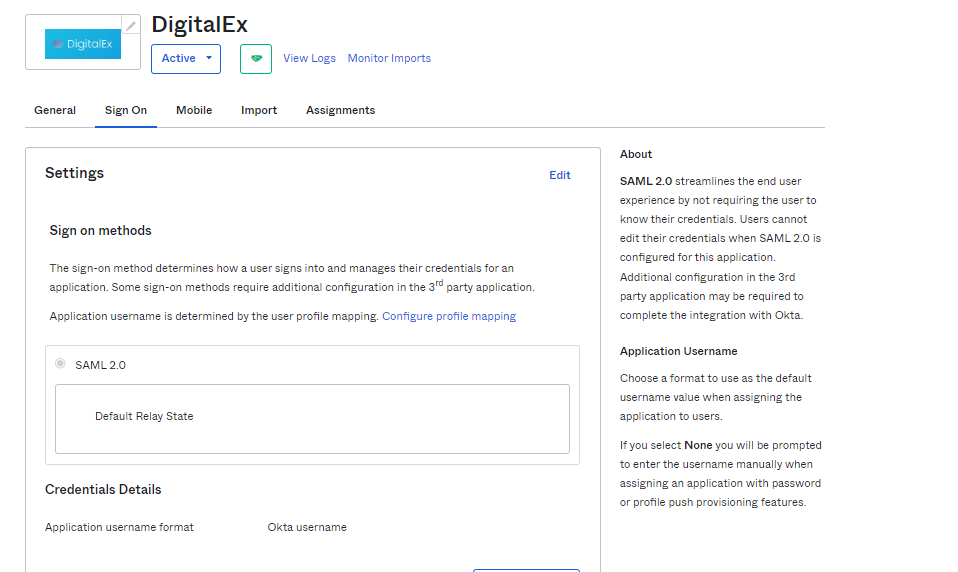
Task: Open the Monitor Imports link
Action: click(389, 59)
